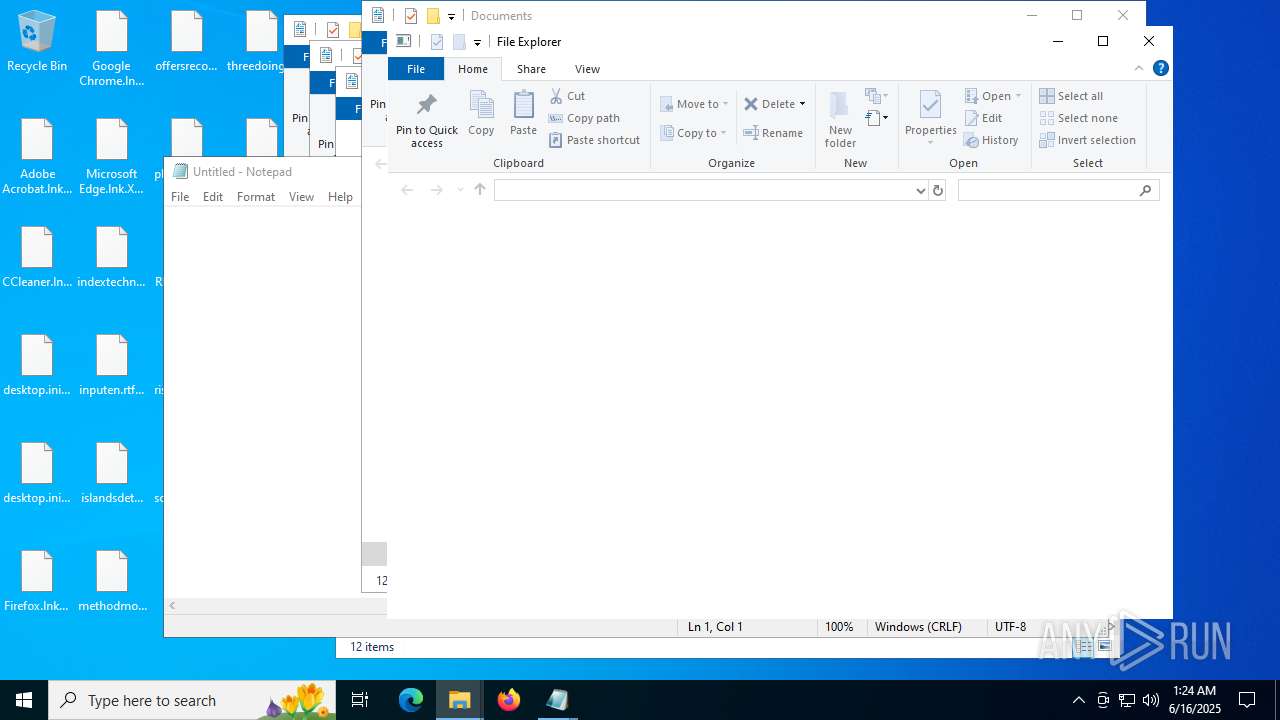
Task: Click History in the Open group
Action: pyautogui.click(x=991, y=140)
